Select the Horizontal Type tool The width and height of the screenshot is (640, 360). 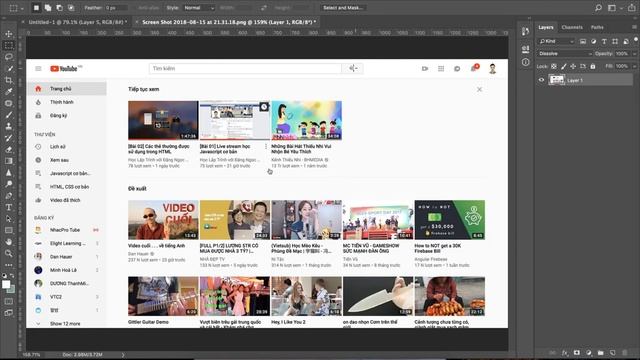tap(9, 207)
